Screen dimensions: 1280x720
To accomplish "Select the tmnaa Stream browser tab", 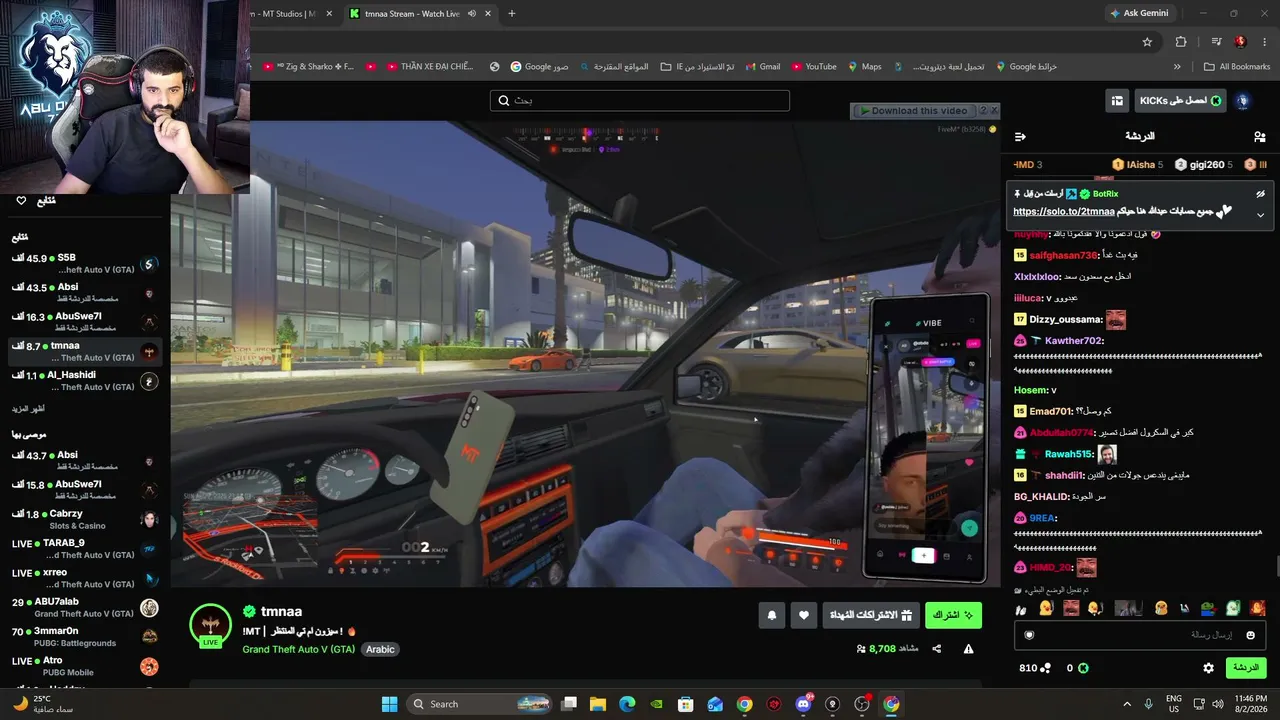I will (x=412, y=13).
